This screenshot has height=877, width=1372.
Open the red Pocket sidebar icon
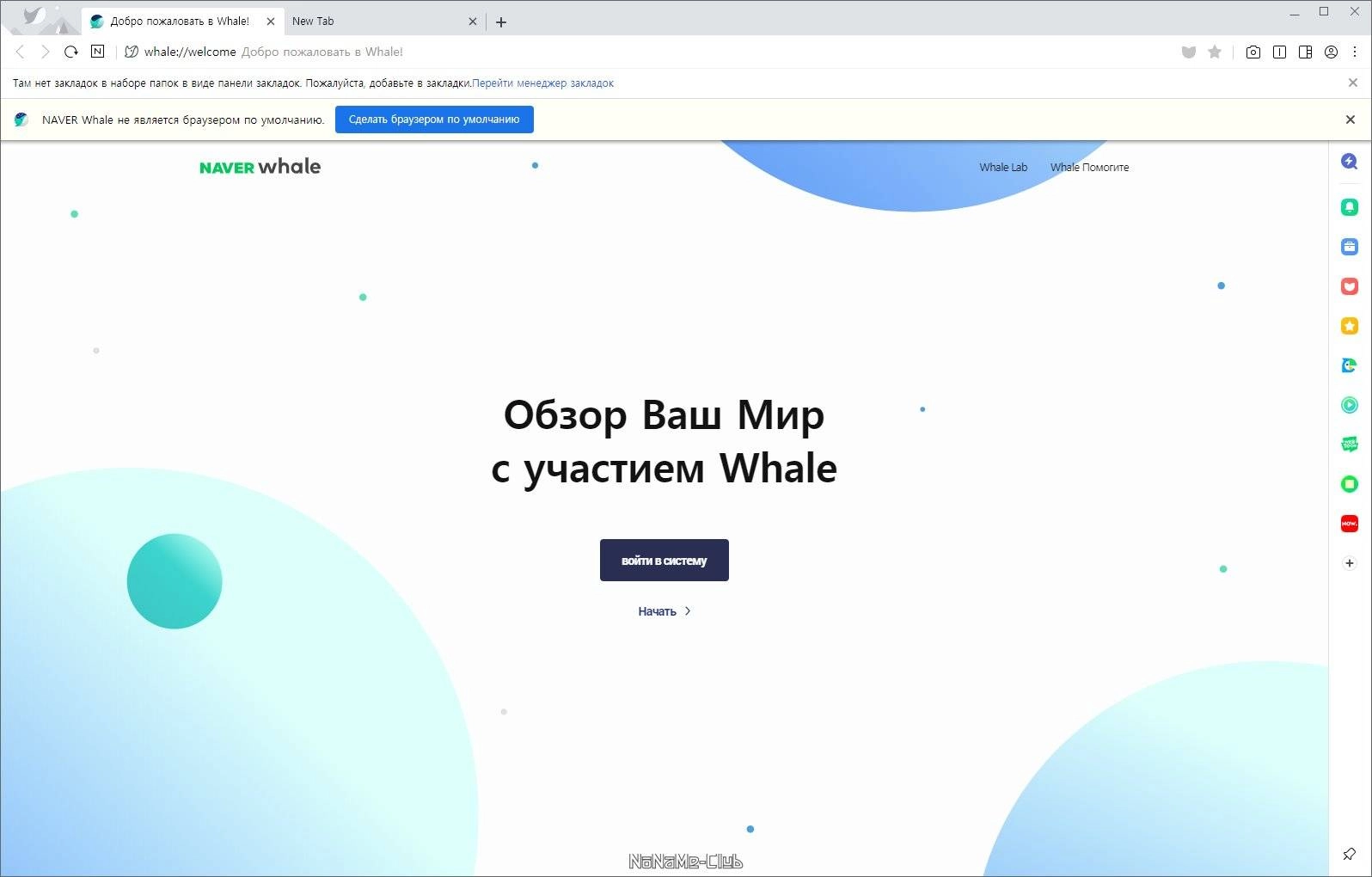tap(1350, 286)
